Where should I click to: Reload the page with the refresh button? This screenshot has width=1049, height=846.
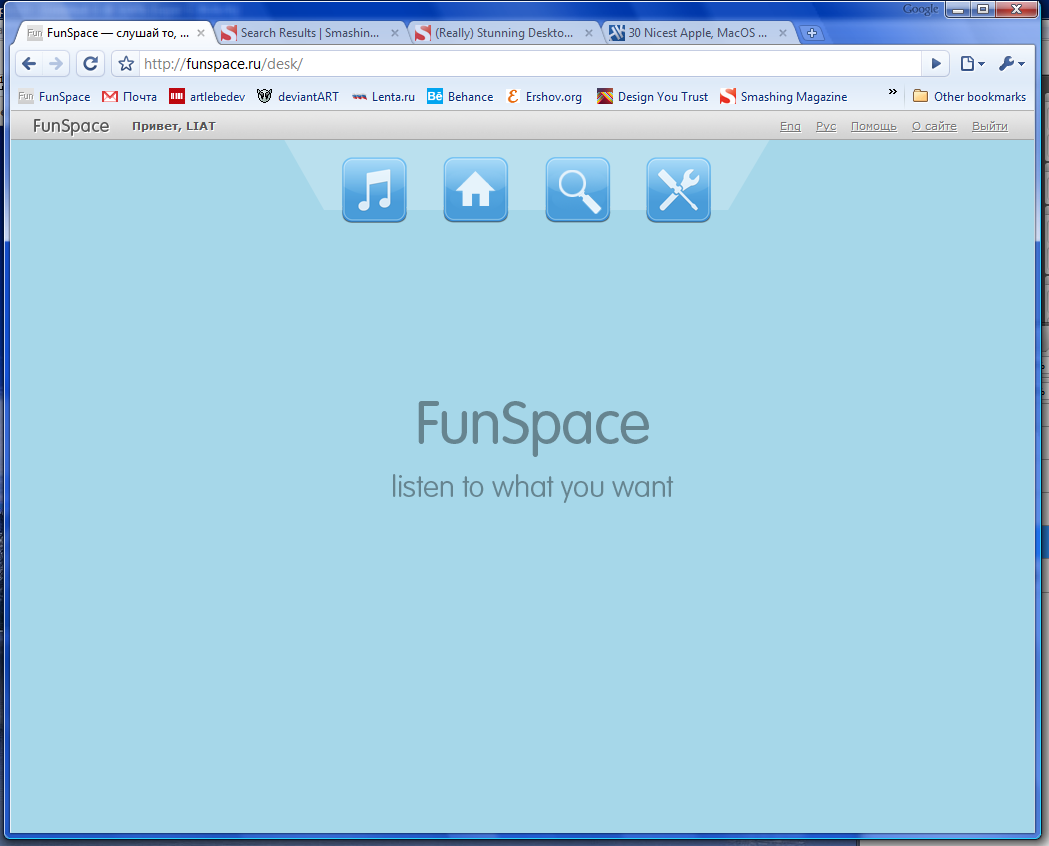pyautogui.click(x=90, y=64)
